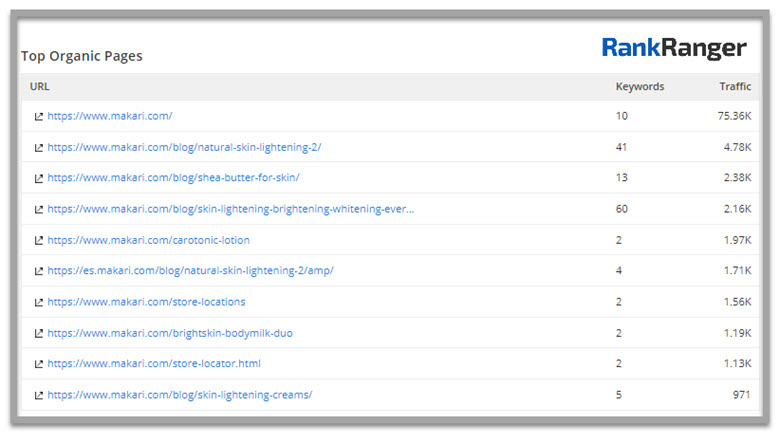The image size is (780, 443).
Task: Click external link icon beside skin-lightening-brightening-whitening URL
Action: pyautogui.click(x=38, y=209)
